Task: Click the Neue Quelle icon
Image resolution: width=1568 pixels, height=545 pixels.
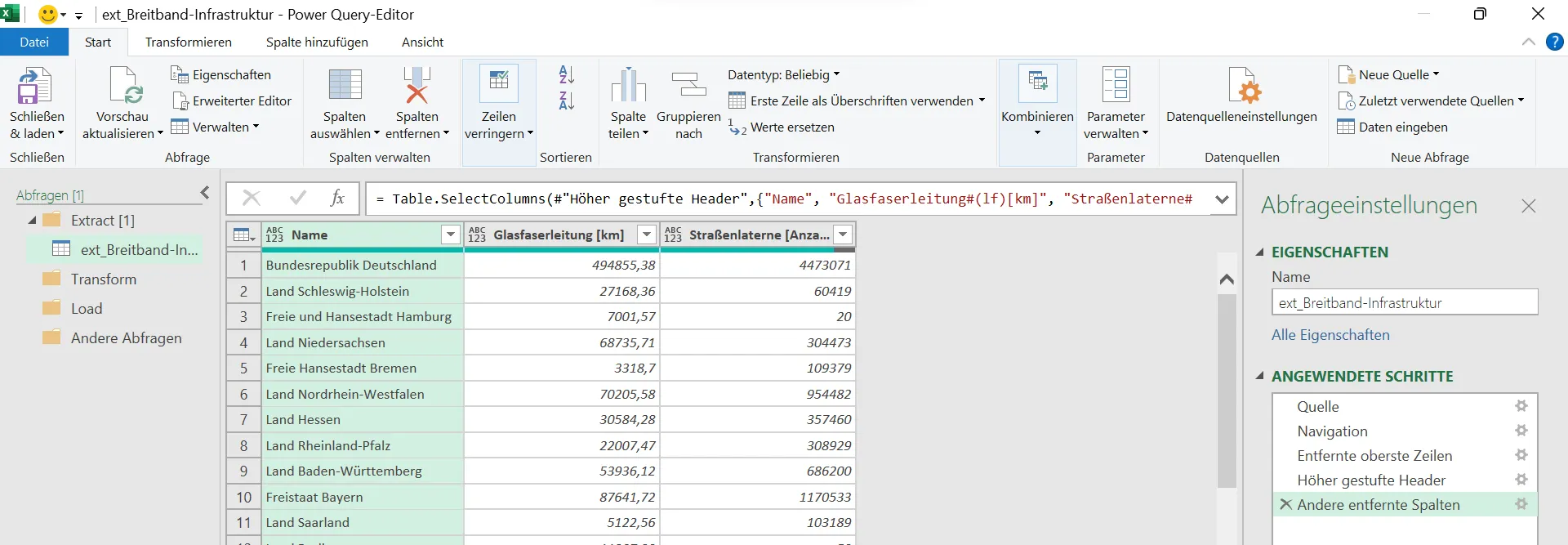Action: (x=1346, y=74)
